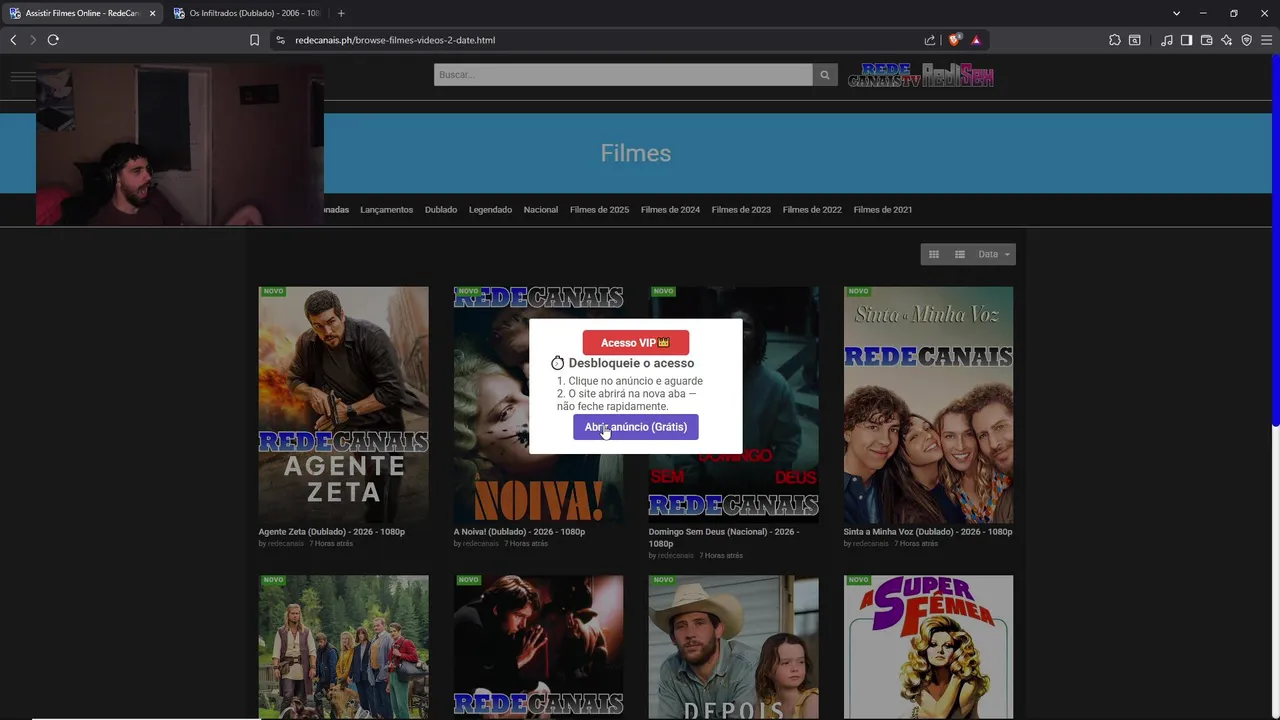Open the cowboy and child movie poster
Image resolution: width=1280 pixels, height=720 pixels.
click(733, 647)
